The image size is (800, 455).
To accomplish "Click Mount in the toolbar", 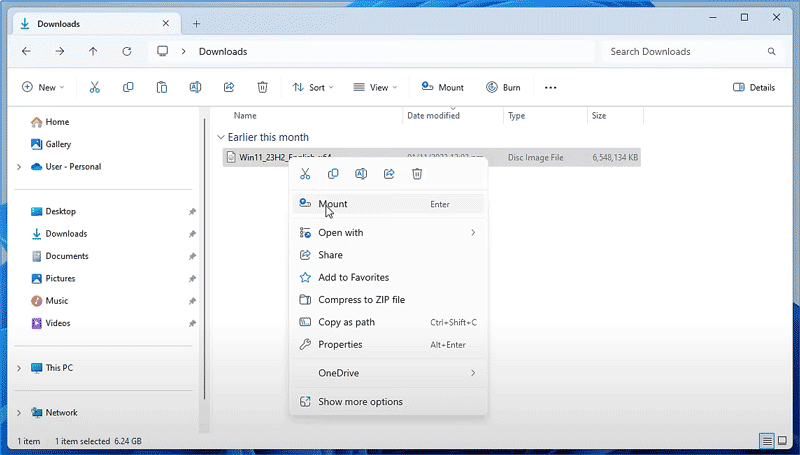I will click(x=443, y=87).
